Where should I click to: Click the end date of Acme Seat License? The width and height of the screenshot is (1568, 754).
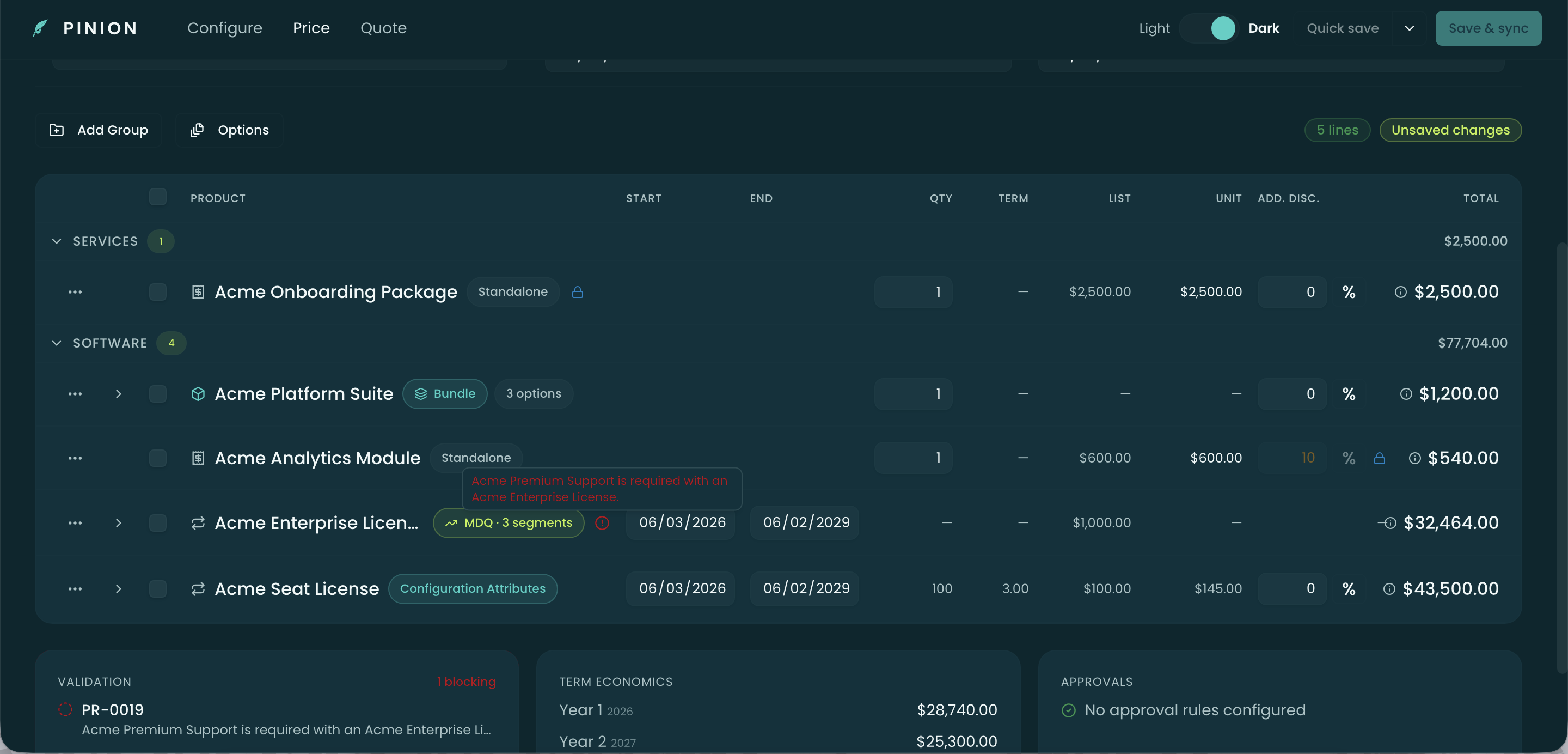(x=805, y=588)
